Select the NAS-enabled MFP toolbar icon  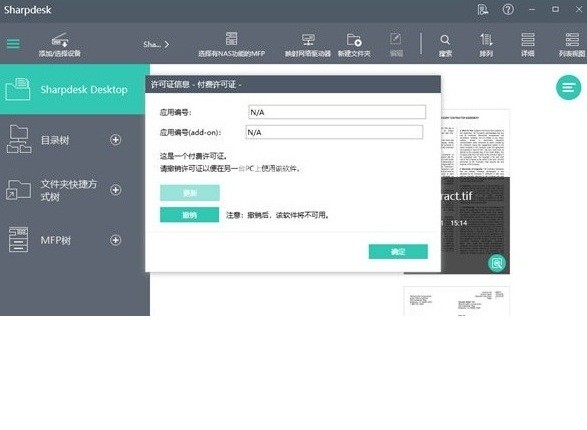point(231,39)
